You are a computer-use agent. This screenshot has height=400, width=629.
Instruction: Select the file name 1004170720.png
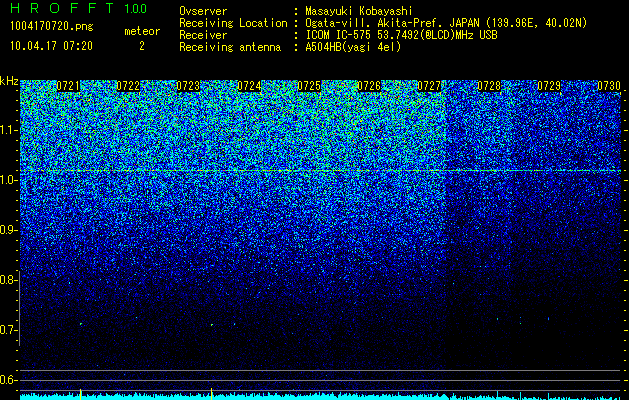tap(52, 27)
